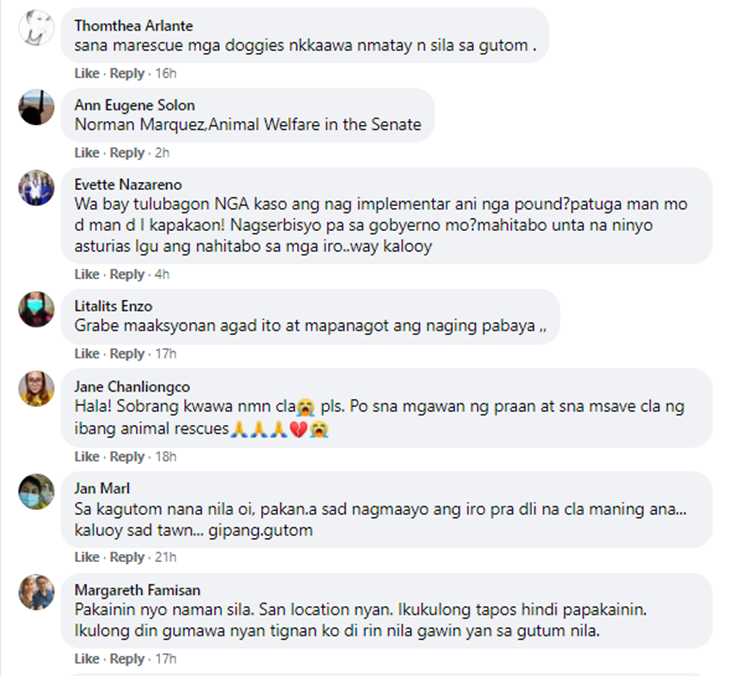Reply to Thomthea Arlante's comment

point(127,74)
